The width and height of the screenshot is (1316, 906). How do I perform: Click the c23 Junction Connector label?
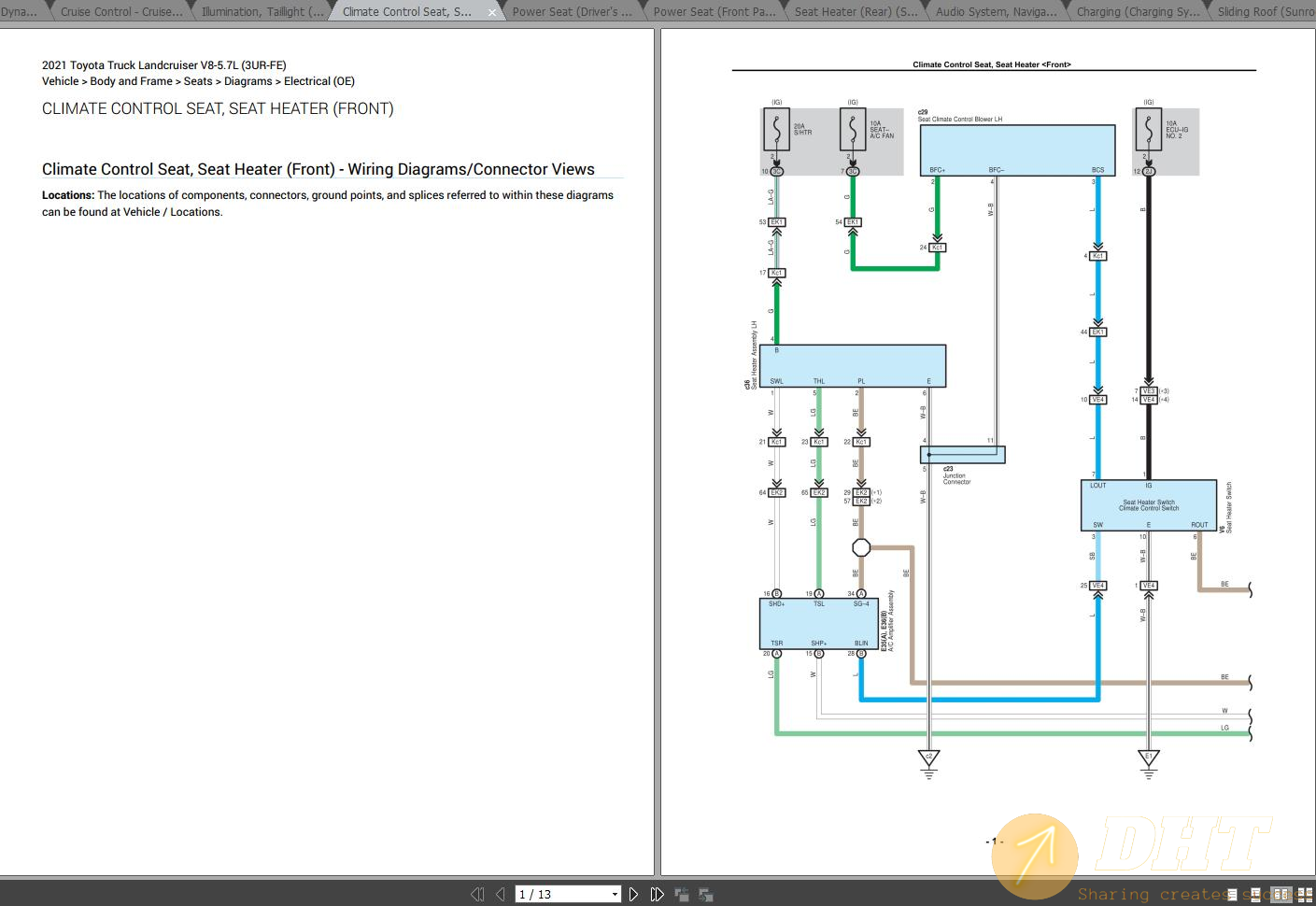[x=956, y=475]
